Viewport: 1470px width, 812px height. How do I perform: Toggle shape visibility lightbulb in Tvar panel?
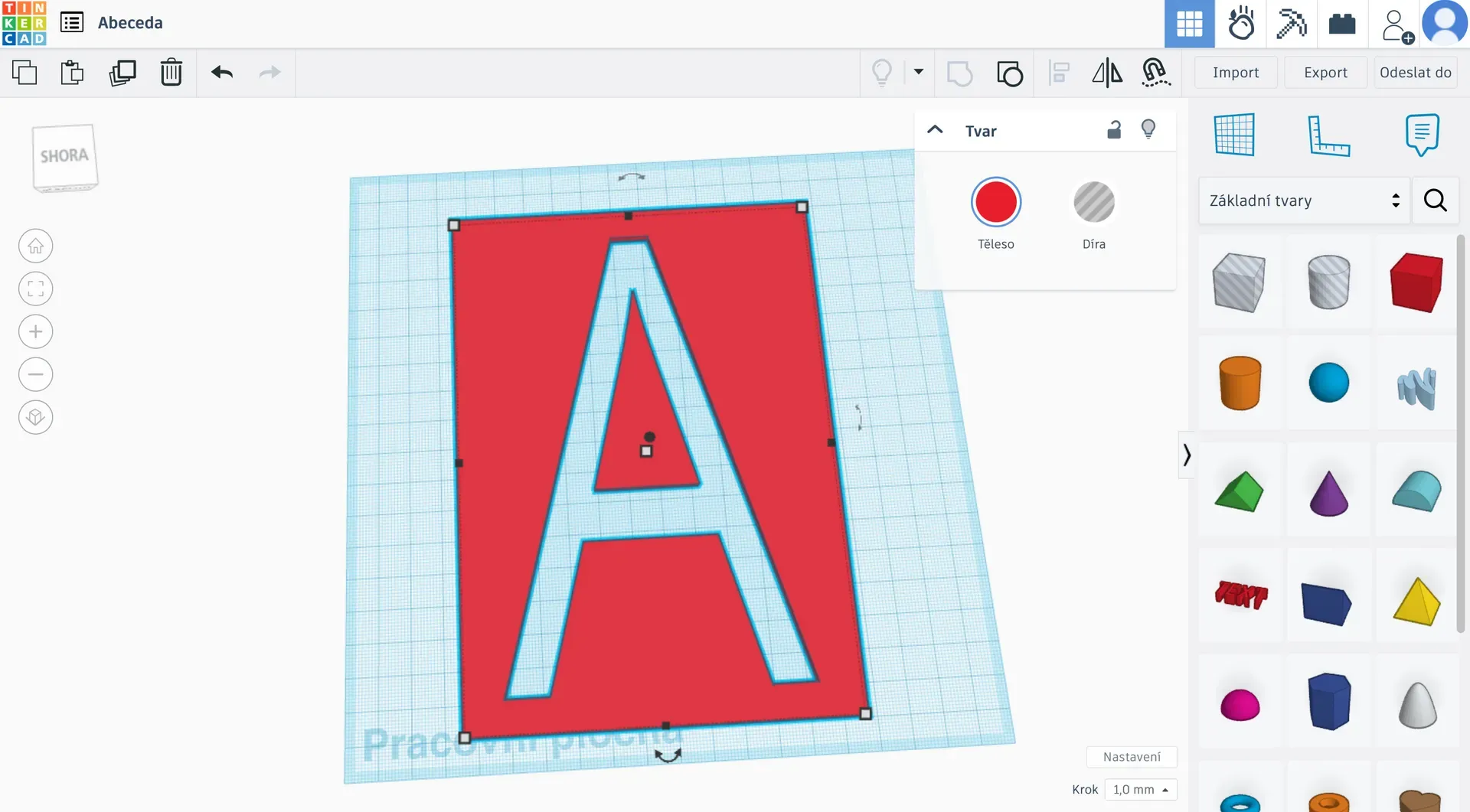[x=1148, y=129]
